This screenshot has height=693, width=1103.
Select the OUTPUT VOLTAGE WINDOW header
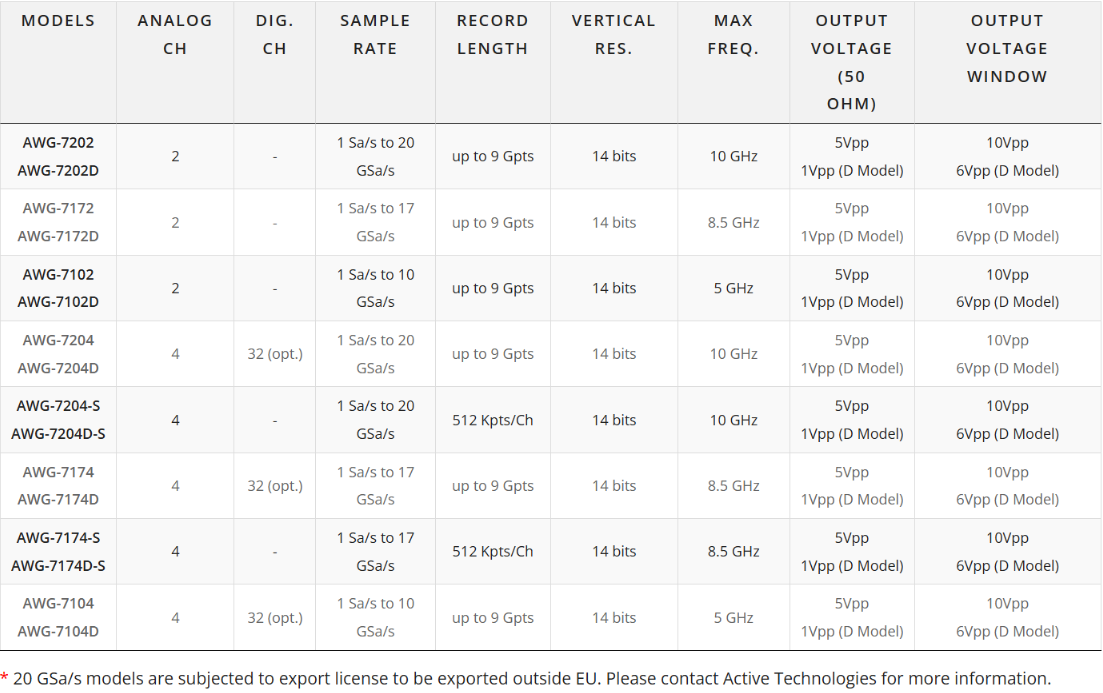point(1007,49)
